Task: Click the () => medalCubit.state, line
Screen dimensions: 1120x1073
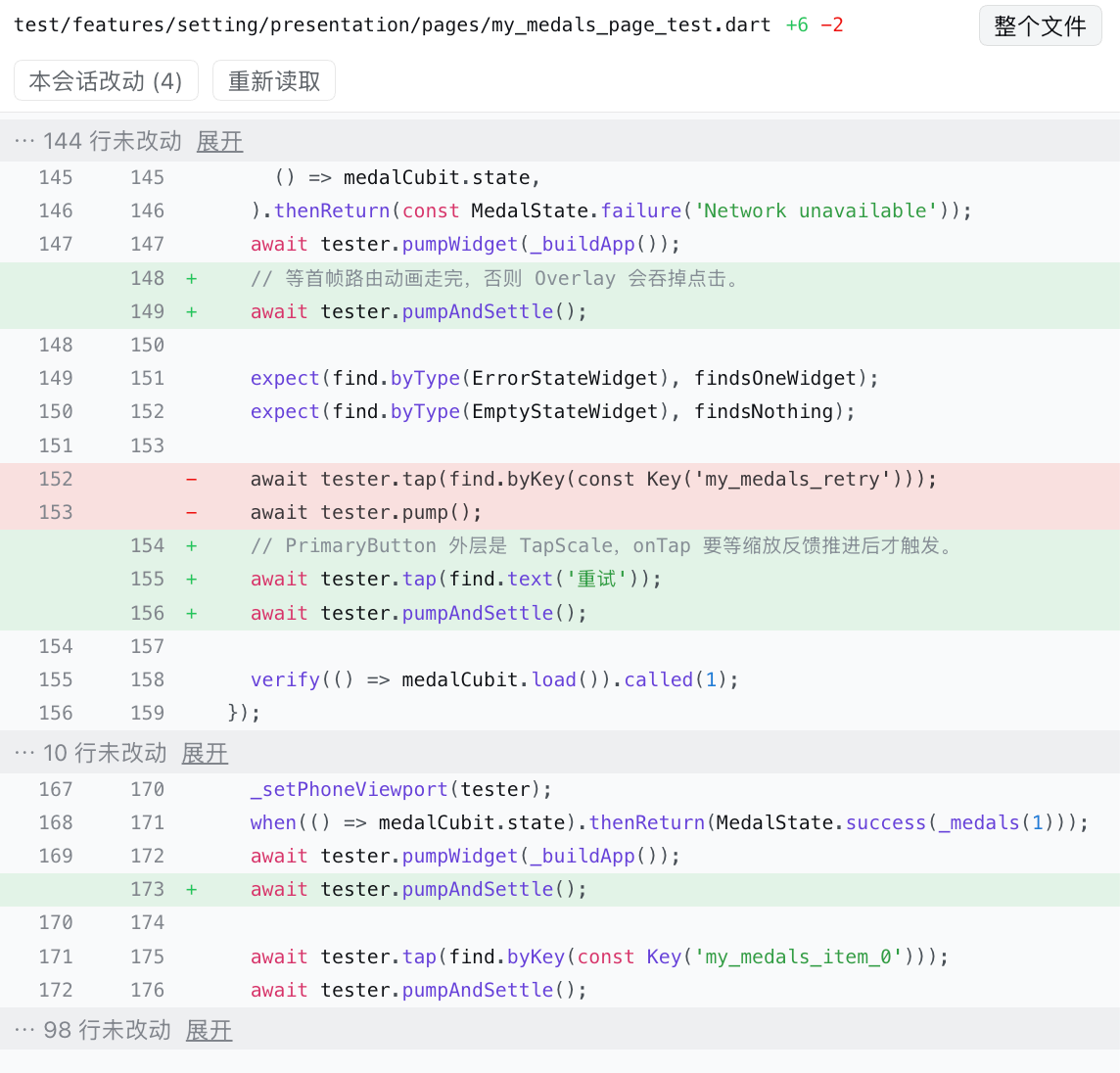Action: (560, 177)
